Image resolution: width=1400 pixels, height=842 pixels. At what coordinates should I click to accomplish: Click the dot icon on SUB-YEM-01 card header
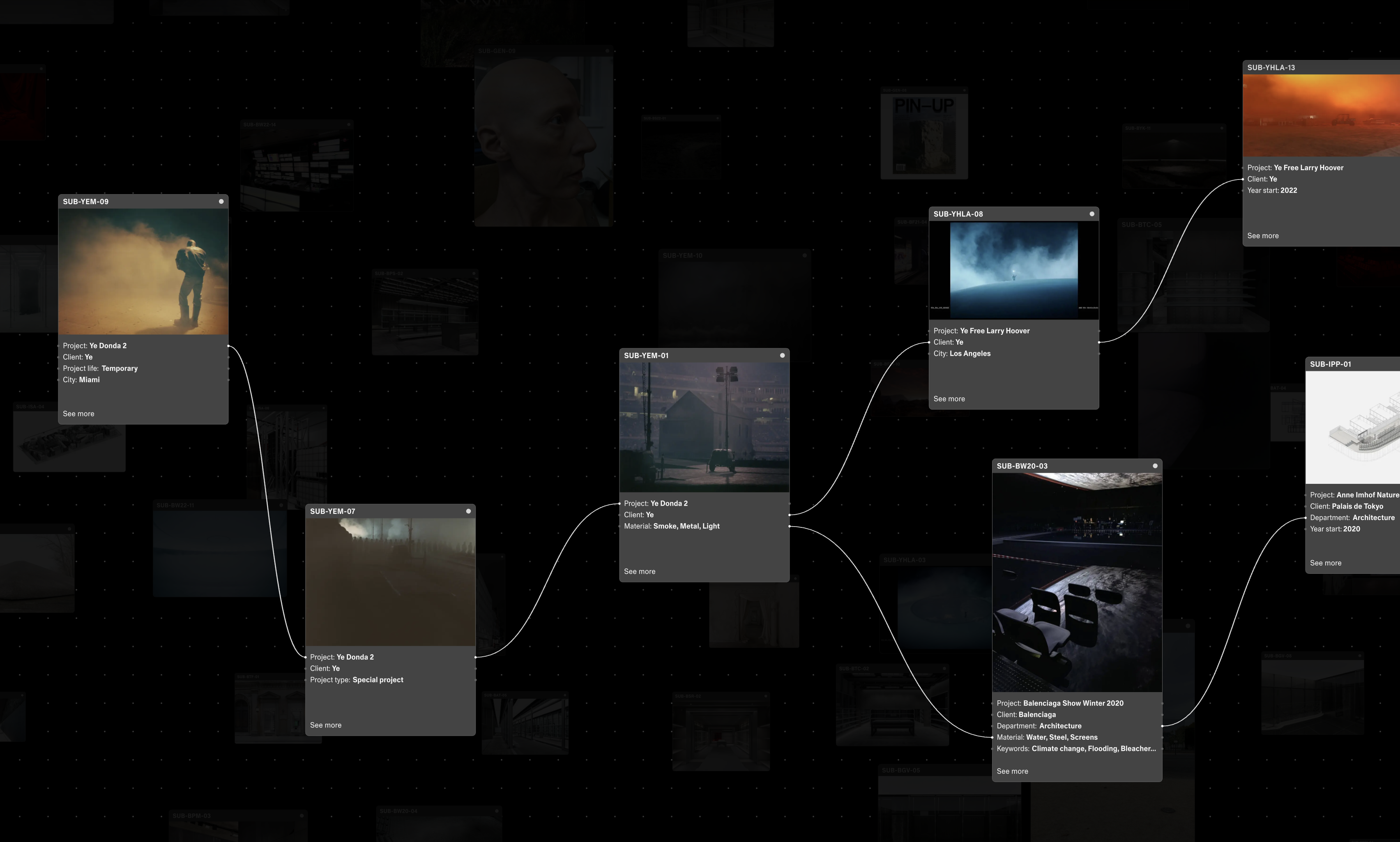point(782,355)
